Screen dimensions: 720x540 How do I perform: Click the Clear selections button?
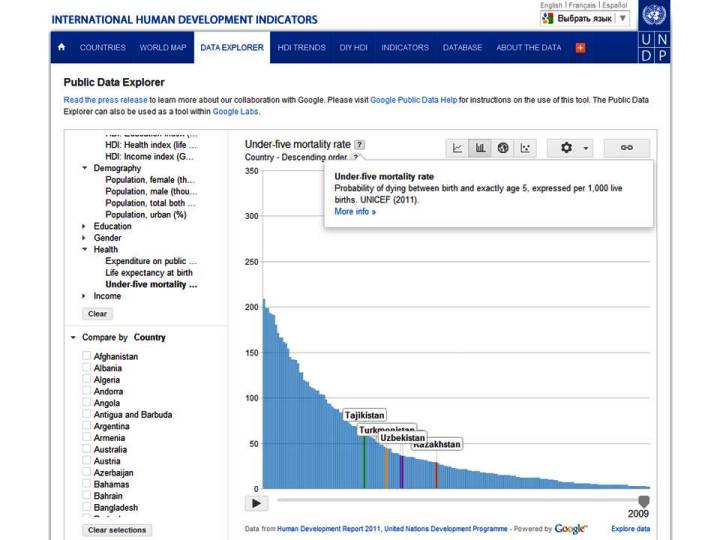[x=117, y=530]
